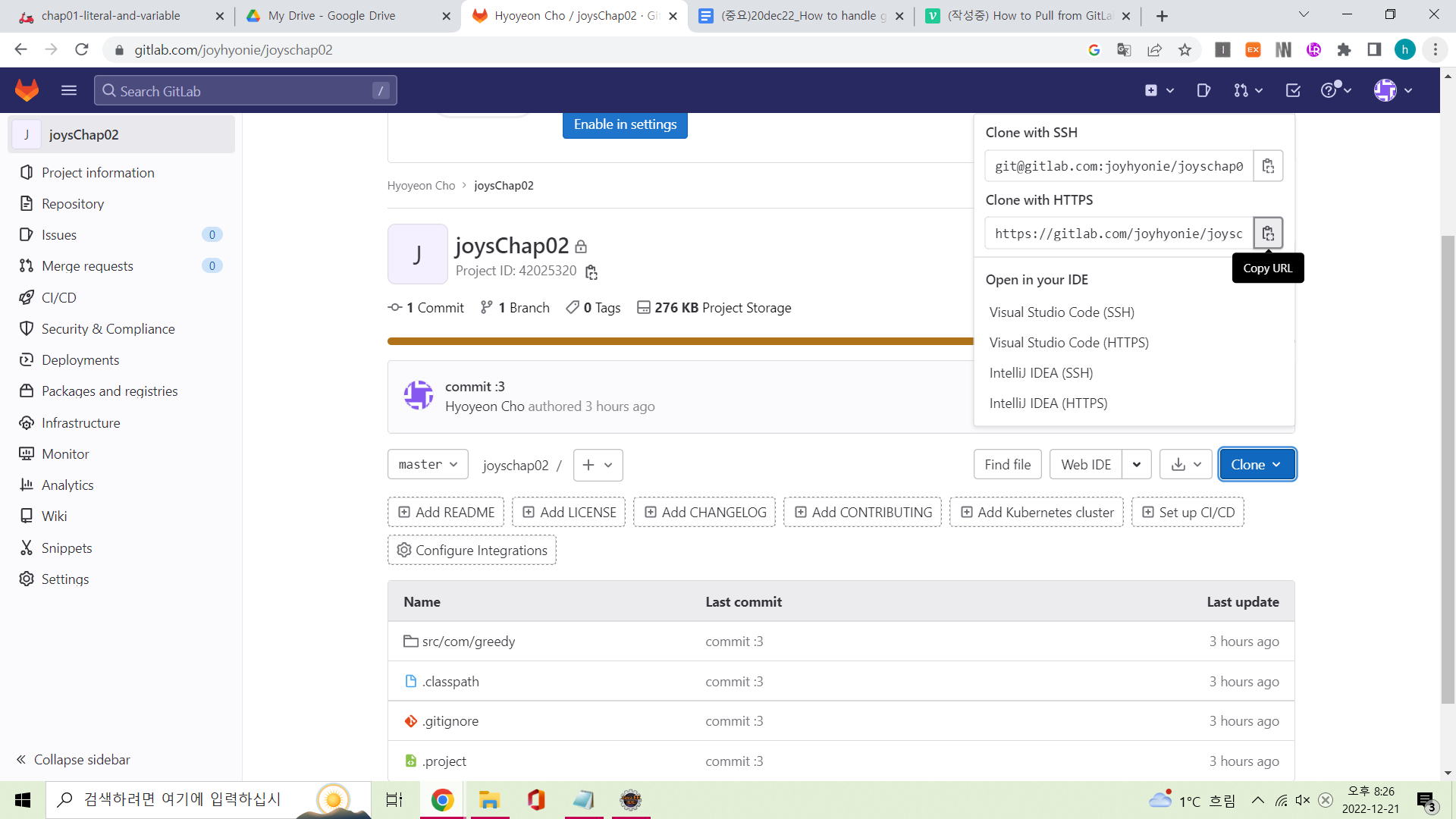Click the Enable in settings button
Screen dimensions: 1456x819
pos(625,124)
